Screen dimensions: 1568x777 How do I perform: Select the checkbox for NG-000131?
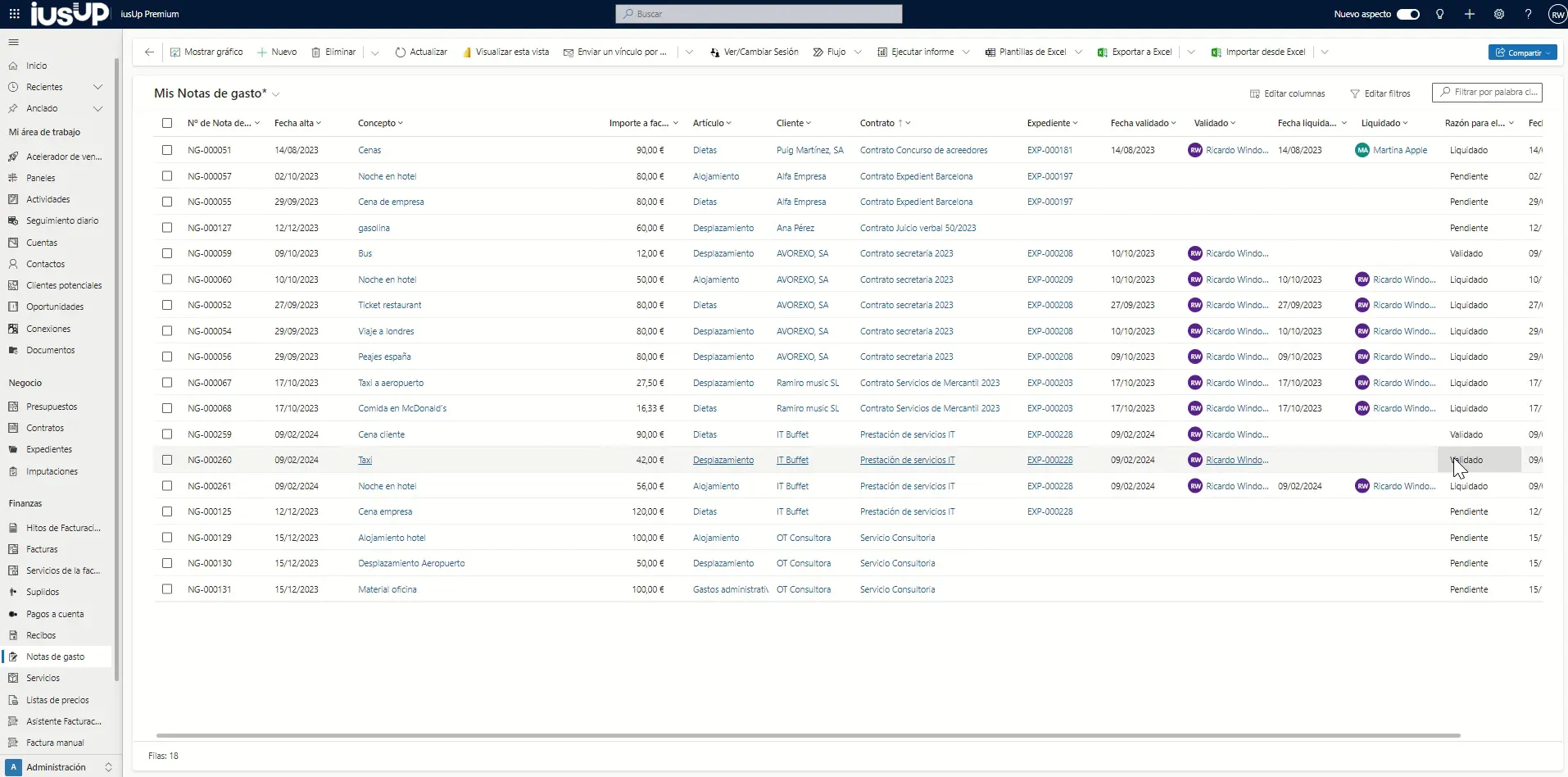pos(167,589)
